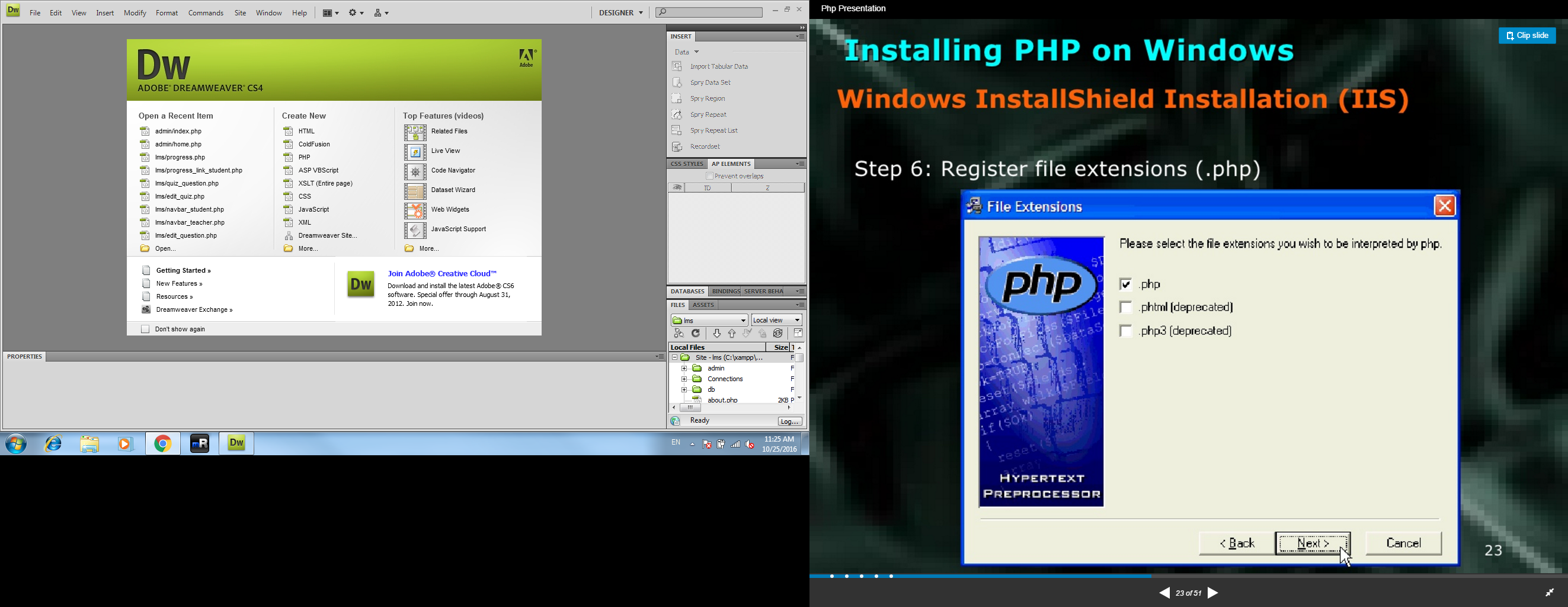Open the Commands menu

click(x=206, y=13)
